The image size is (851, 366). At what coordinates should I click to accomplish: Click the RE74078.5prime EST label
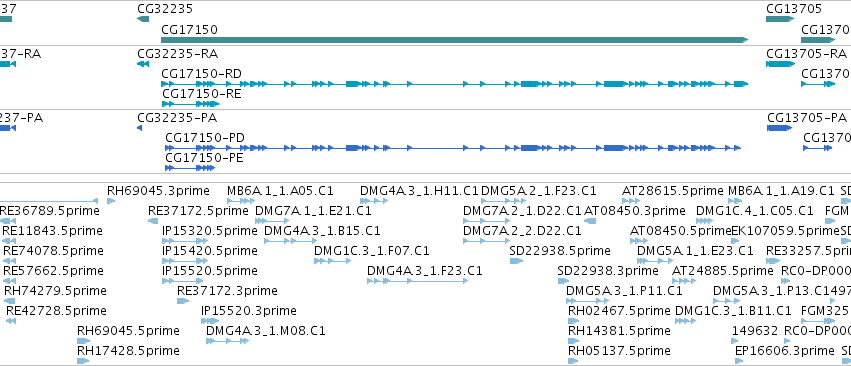(53, 251)
